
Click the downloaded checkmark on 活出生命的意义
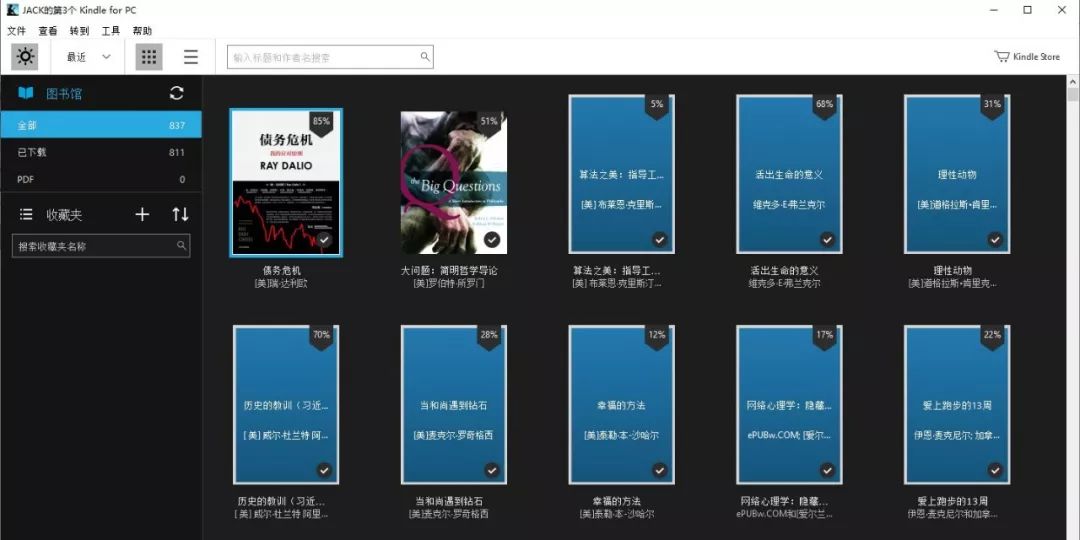827,240
